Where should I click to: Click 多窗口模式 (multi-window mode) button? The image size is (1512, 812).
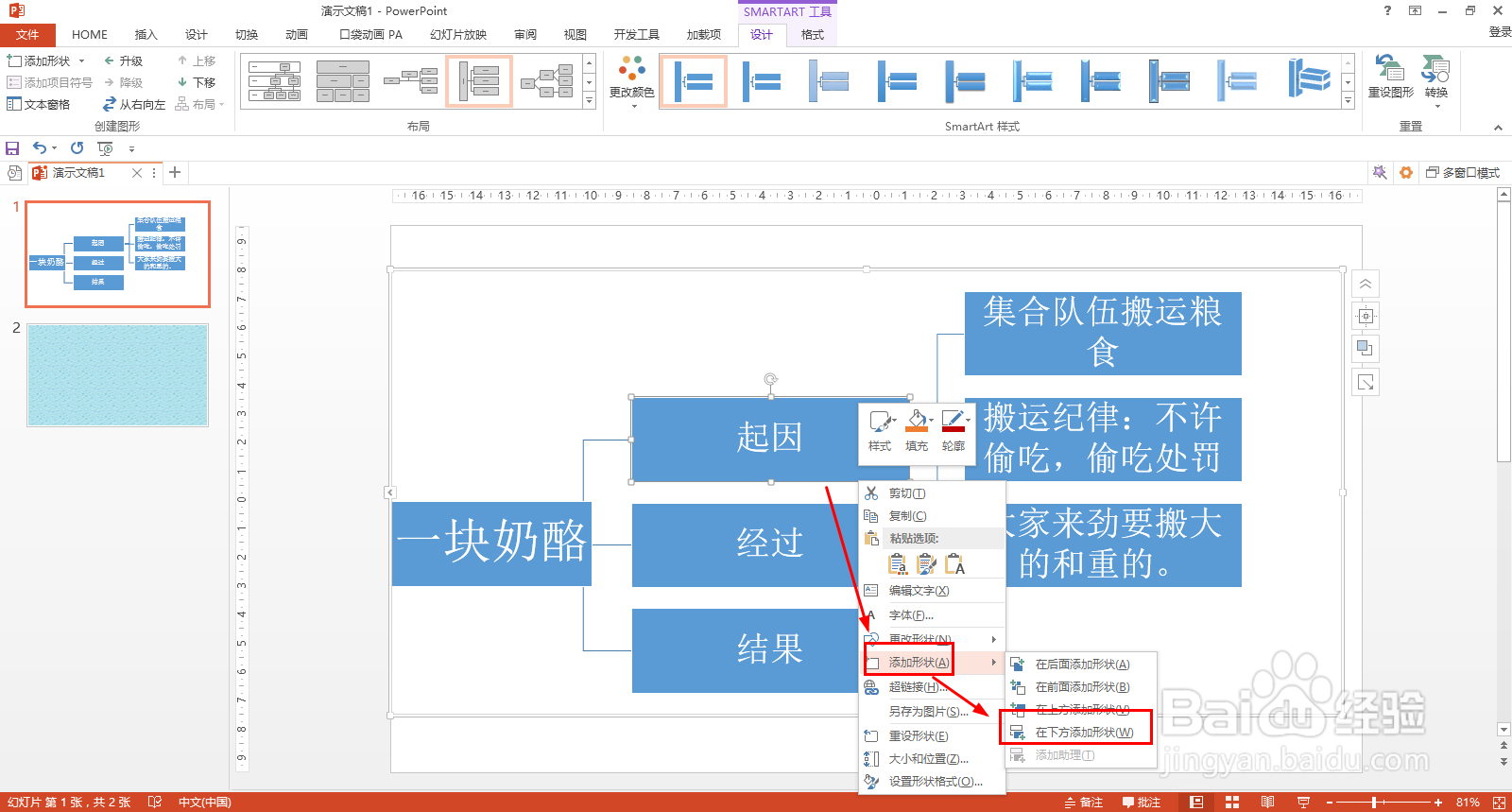click(1463, 173)
